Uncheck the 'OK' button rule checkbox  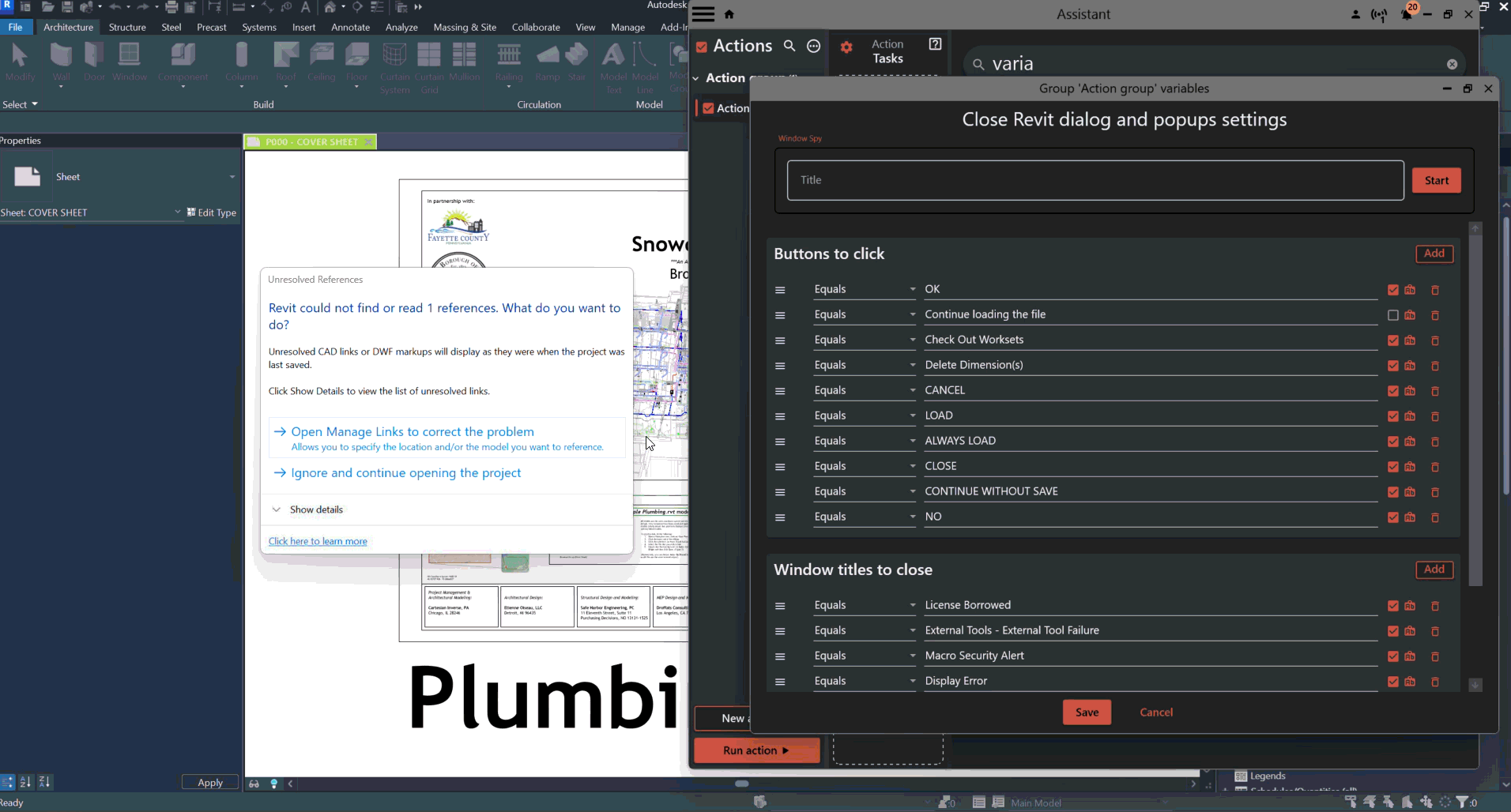[x=1392, y=290]
